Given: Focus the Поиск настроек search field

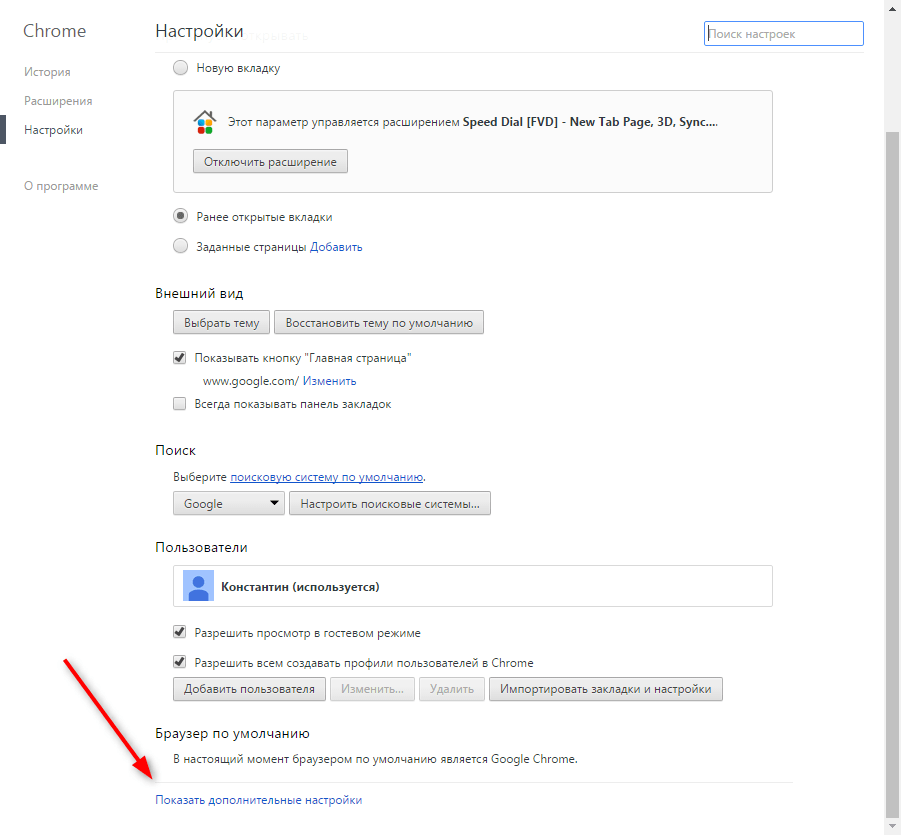Looking at the screenshot, I should point(783,34).
